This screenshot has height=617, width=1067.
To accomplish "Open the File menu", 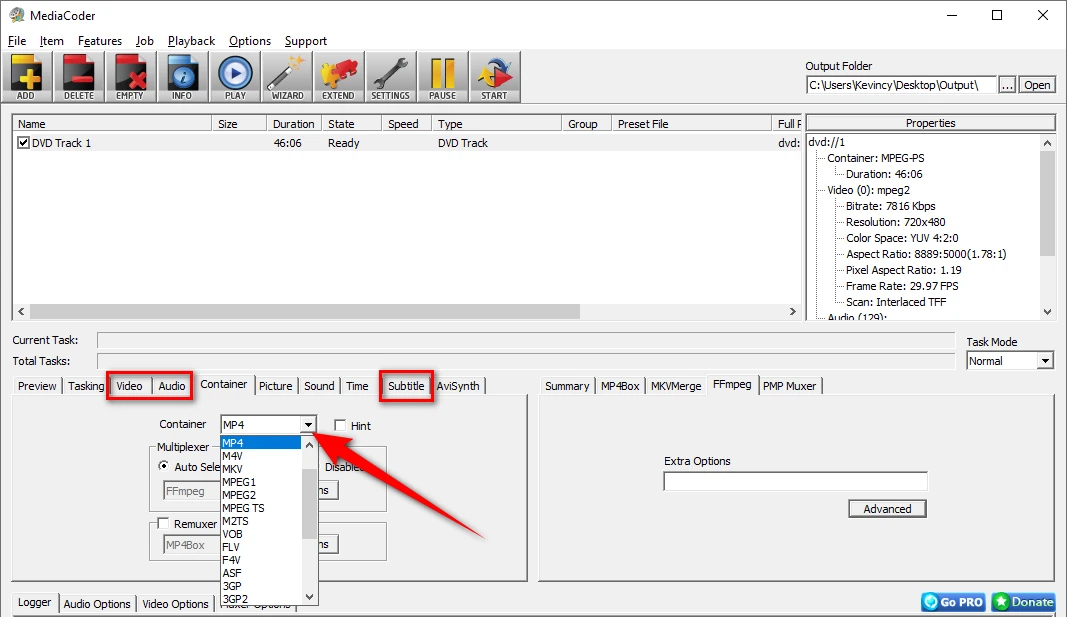I will tap(17, 41).
